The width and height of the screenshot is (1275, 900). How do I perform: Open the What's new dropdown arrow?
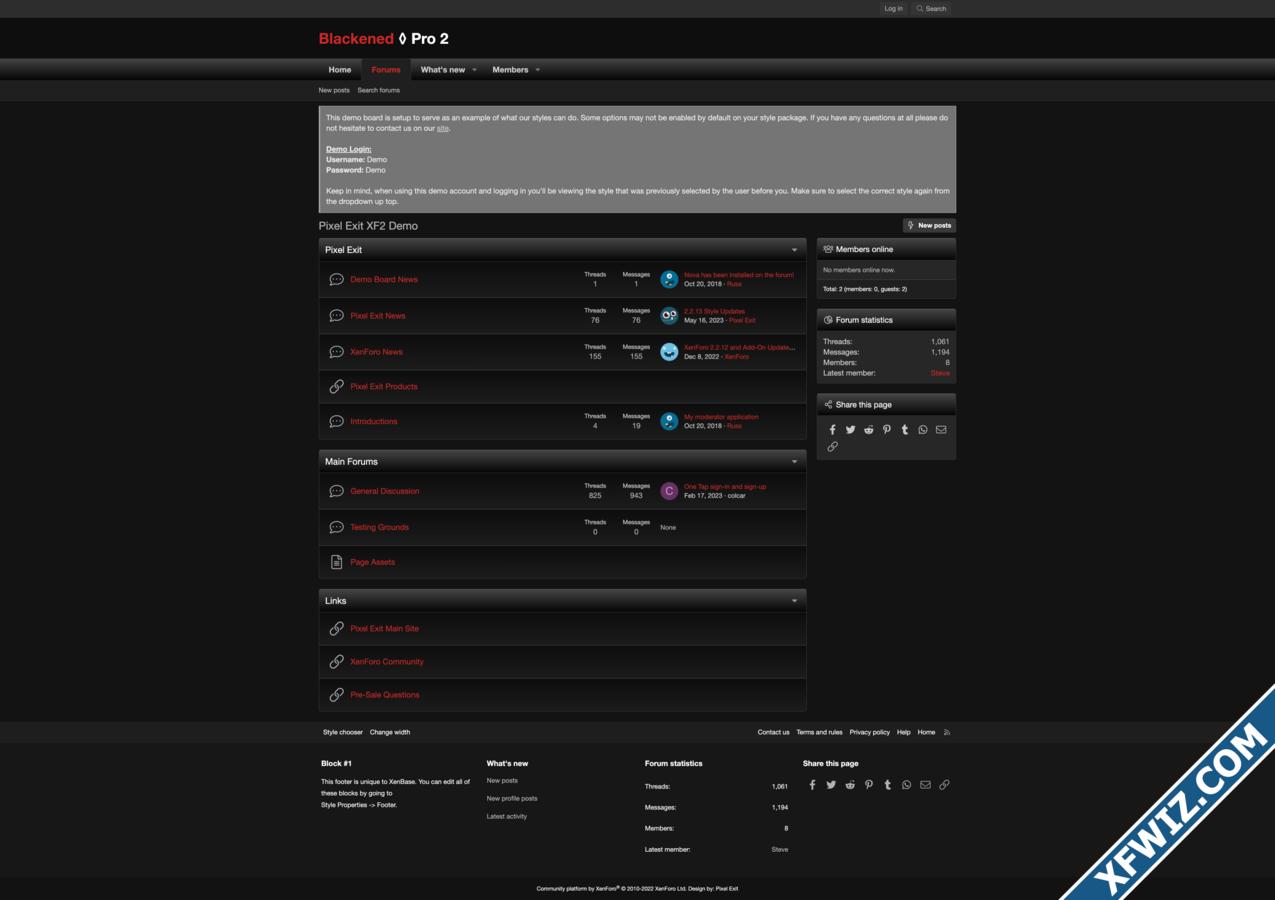tap(474, 70)
